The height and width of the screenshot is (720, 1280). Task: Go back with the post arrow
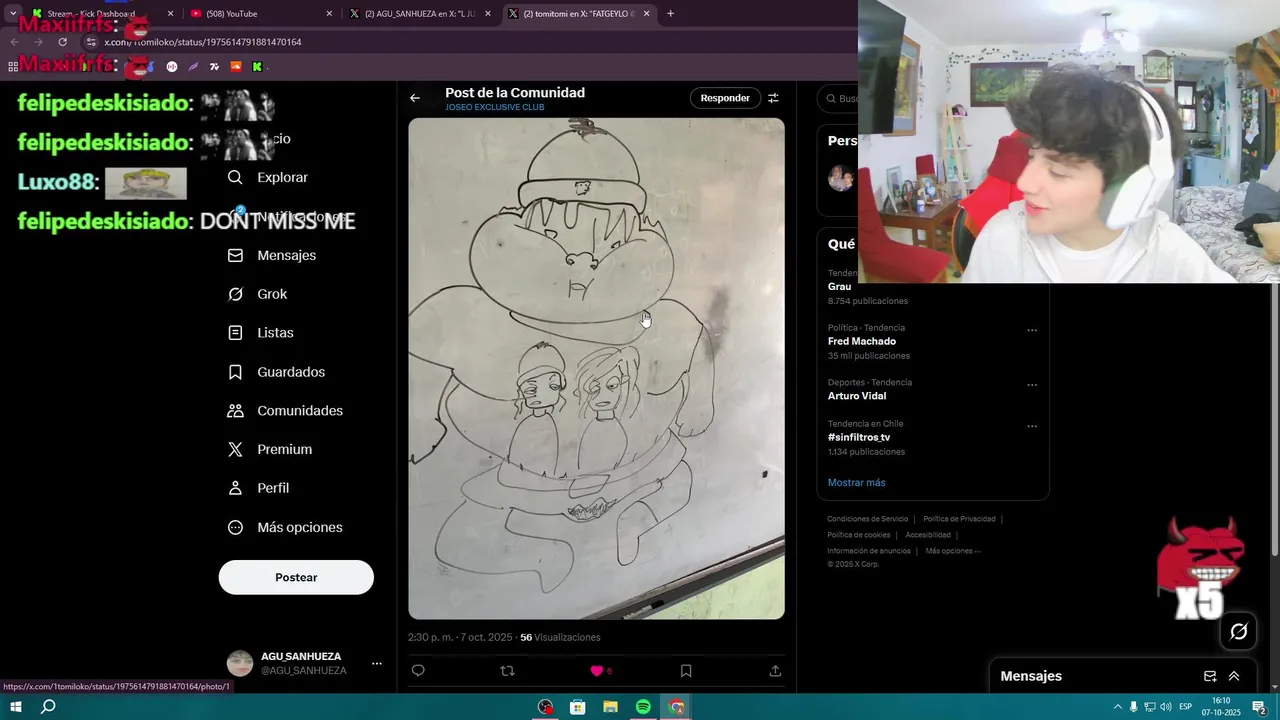415,98
